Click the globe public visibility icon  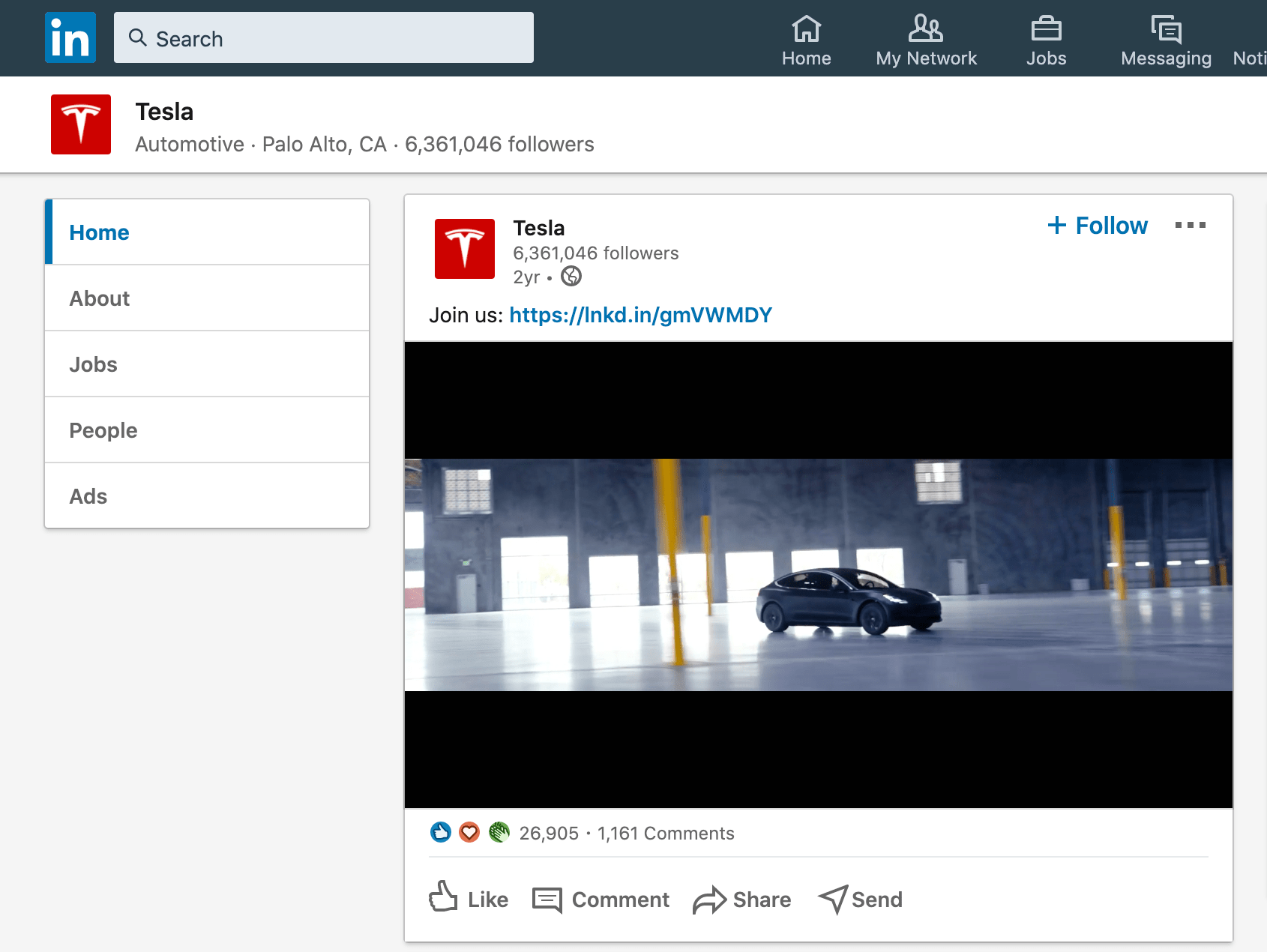[x=571, y=277]
